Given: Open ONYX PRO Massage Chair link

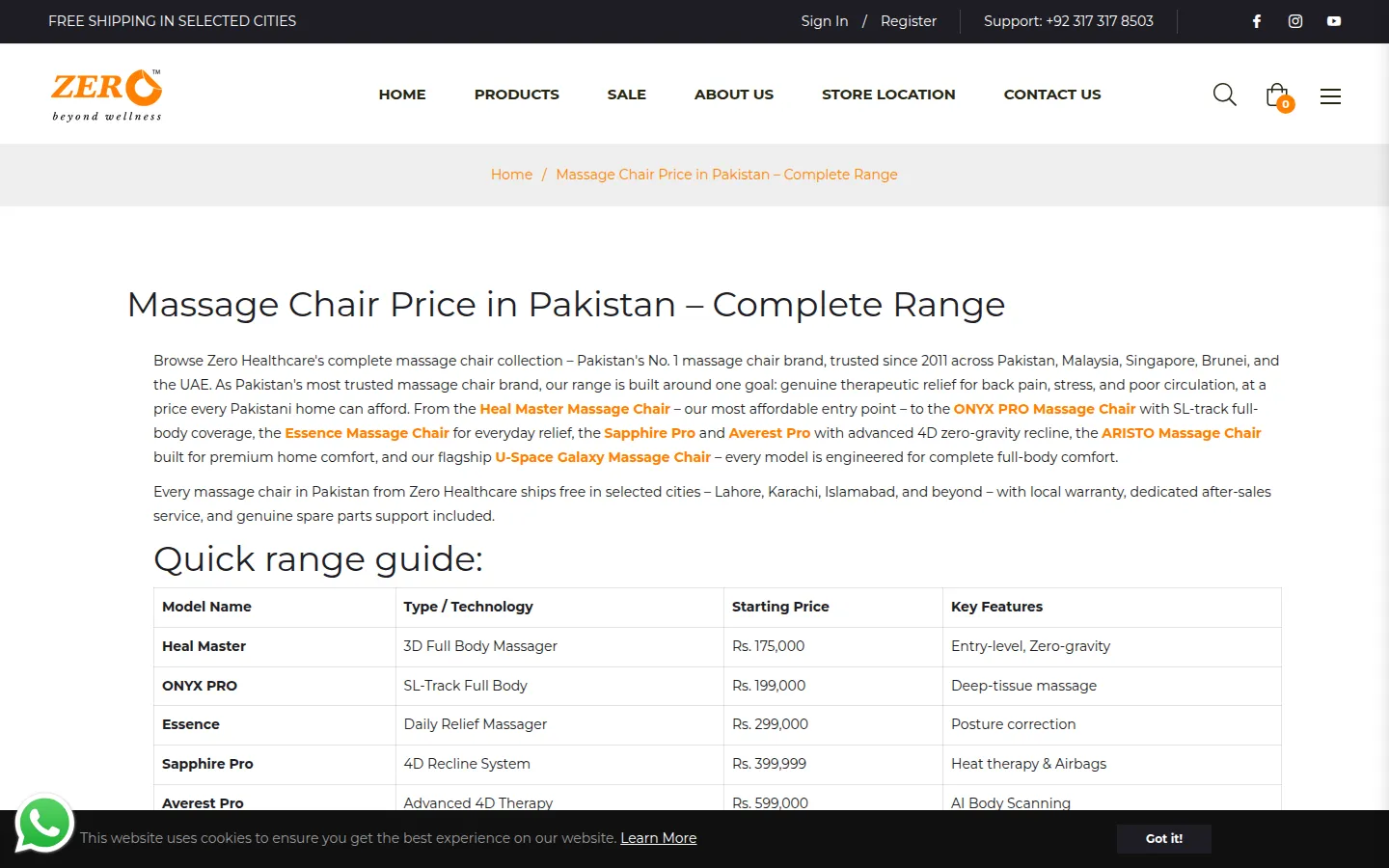Looking at the screenshot, I should pyautogui.click(x=1045, y=409).
